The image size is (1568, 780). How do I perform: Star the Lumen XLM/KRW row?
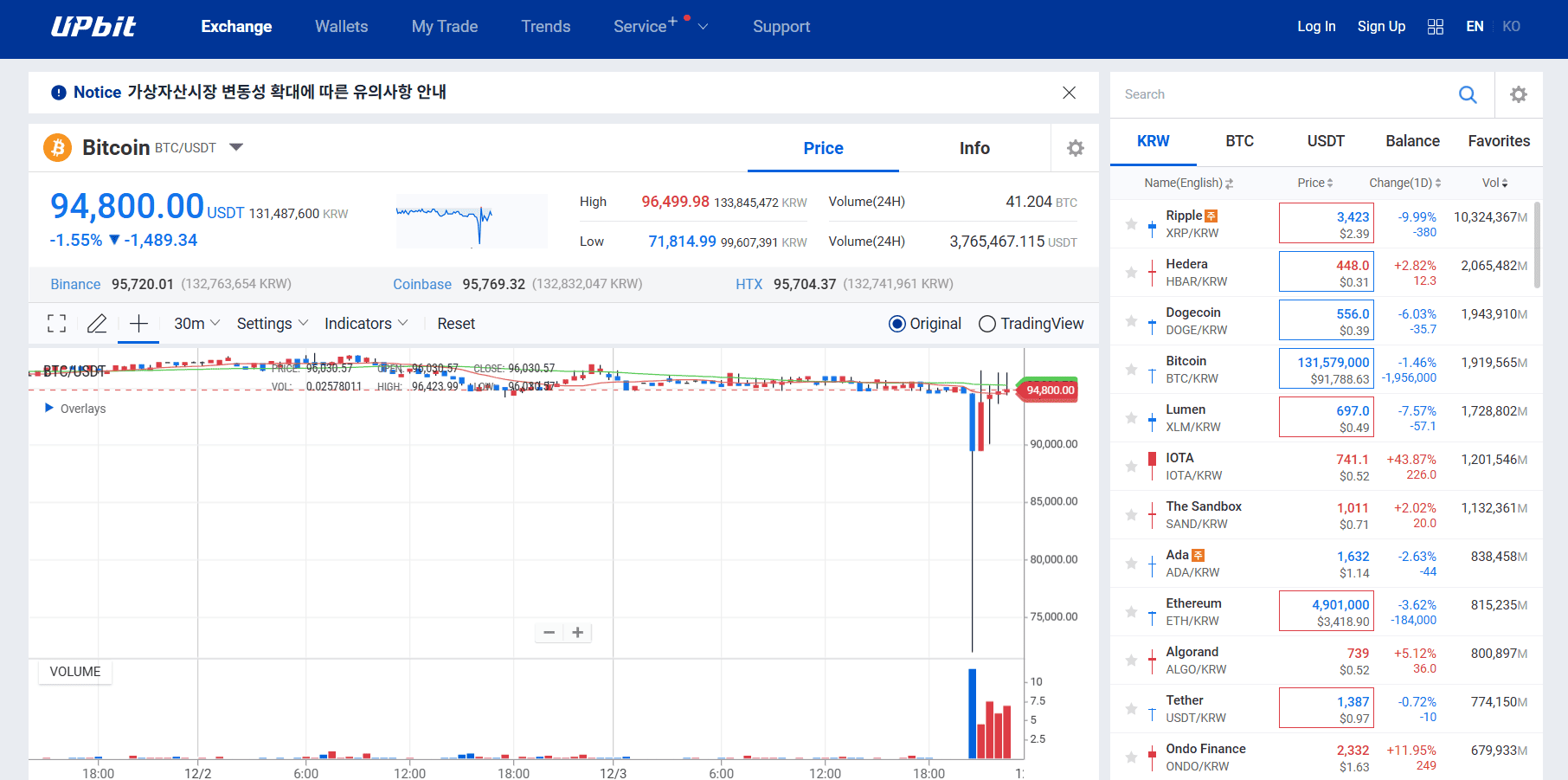1131,418
